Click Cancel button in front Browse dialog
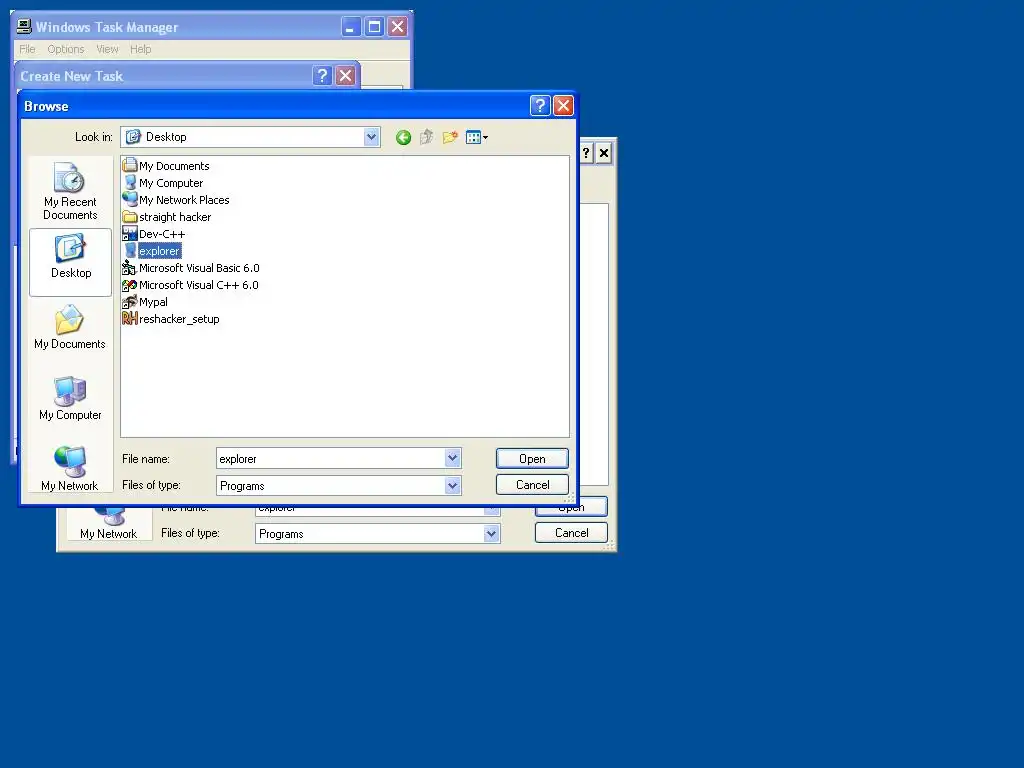1024x768 pixels. coord(532,485)
